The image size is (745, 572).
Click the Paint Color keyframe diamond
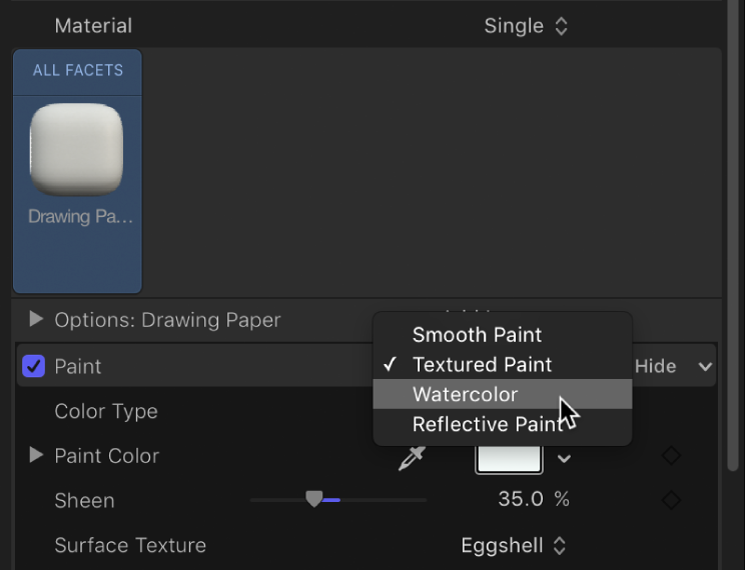[671, 456]
